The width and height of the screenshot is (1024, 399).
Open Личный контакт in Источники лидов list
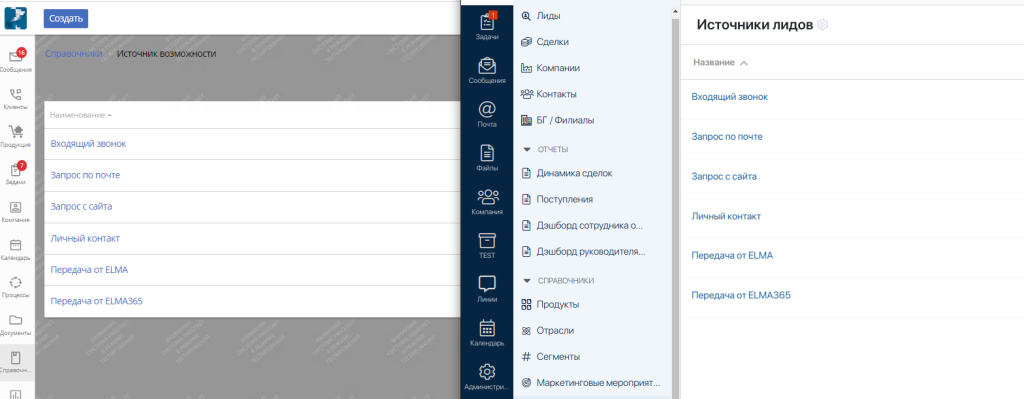pyautogui.click(x=726, y=216)
